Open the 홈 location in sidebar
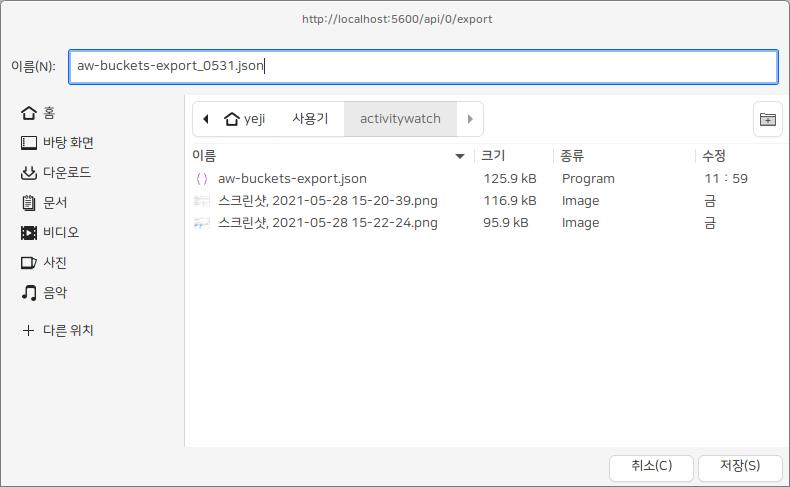 [40, 113]
